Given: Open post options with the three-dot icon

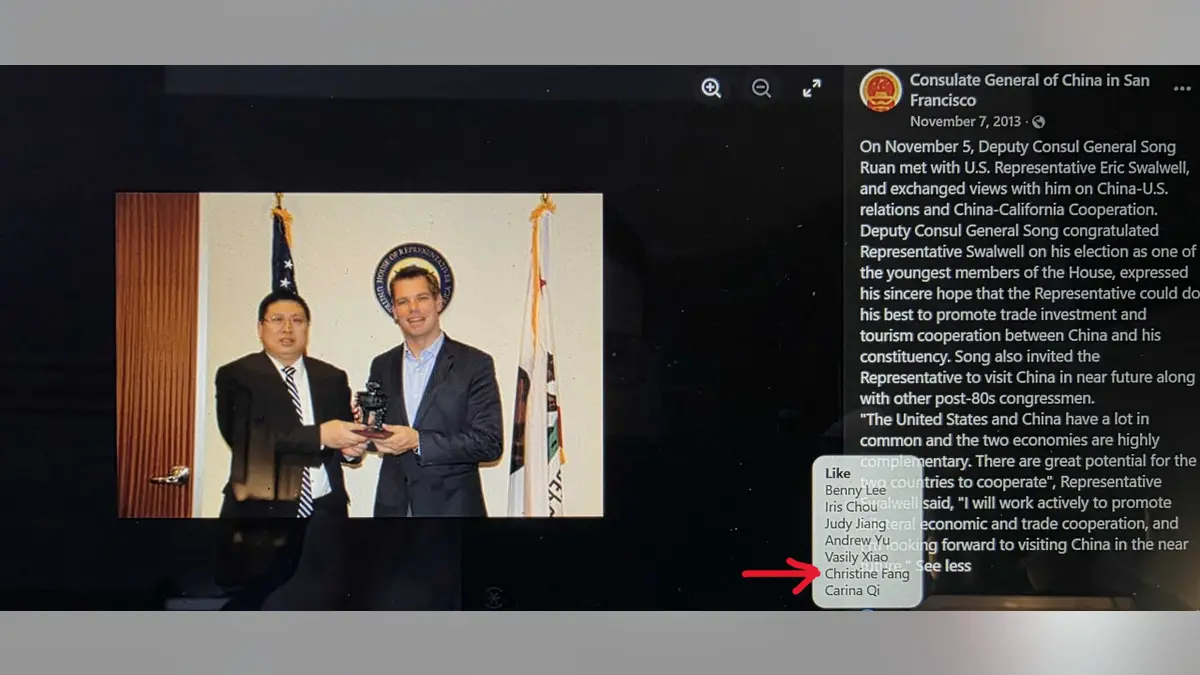Looking at the screenshot, I should pos(1183,89).
